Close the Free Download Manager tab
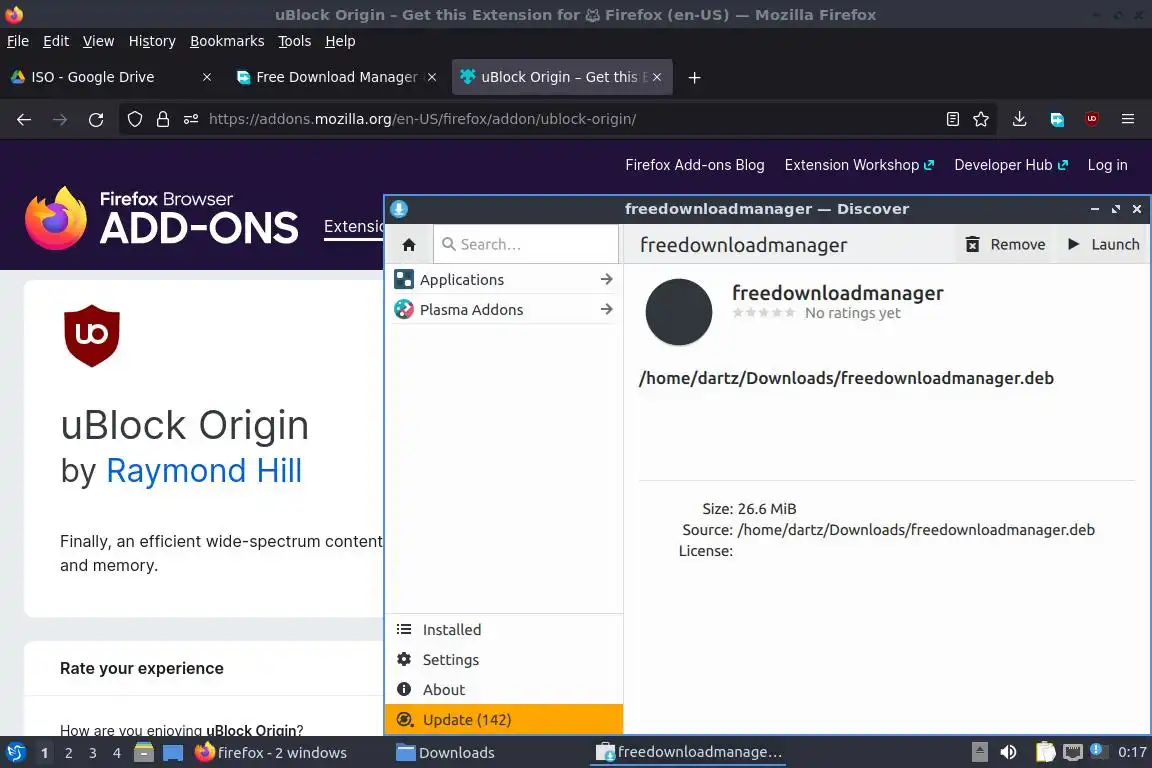1152x768 pixels. pos(432,77)
